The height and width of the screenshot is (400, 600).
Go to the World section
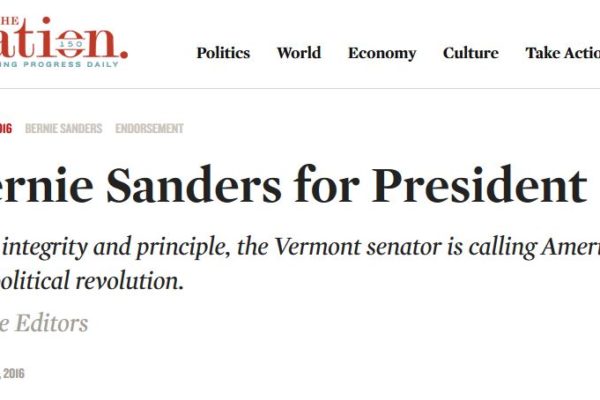(x=298, y=53)
